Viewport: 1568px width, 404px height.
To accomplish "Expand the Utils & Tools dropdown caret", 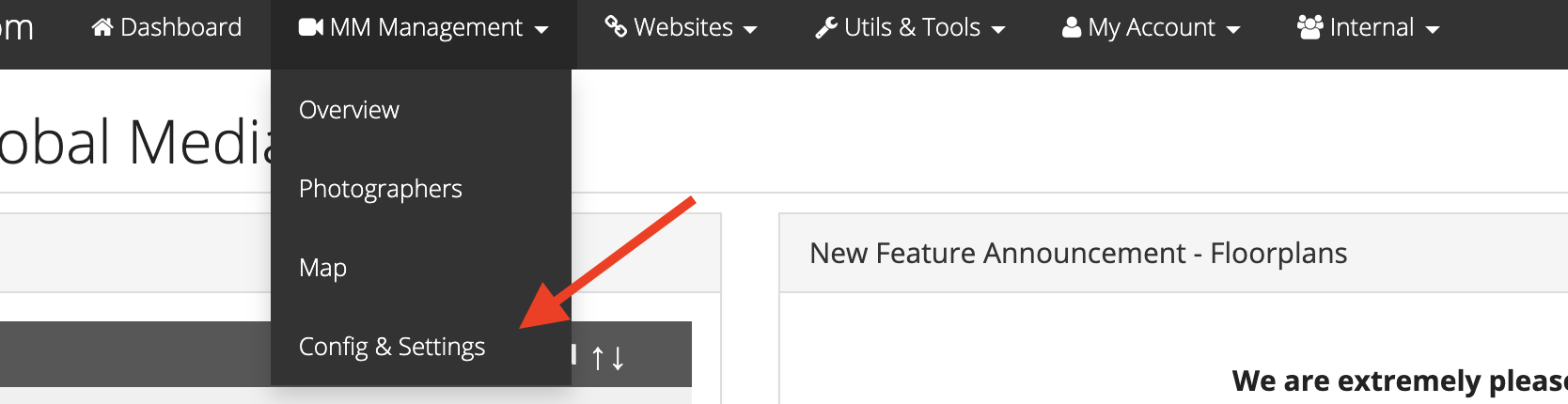I will tap(998, 30).
